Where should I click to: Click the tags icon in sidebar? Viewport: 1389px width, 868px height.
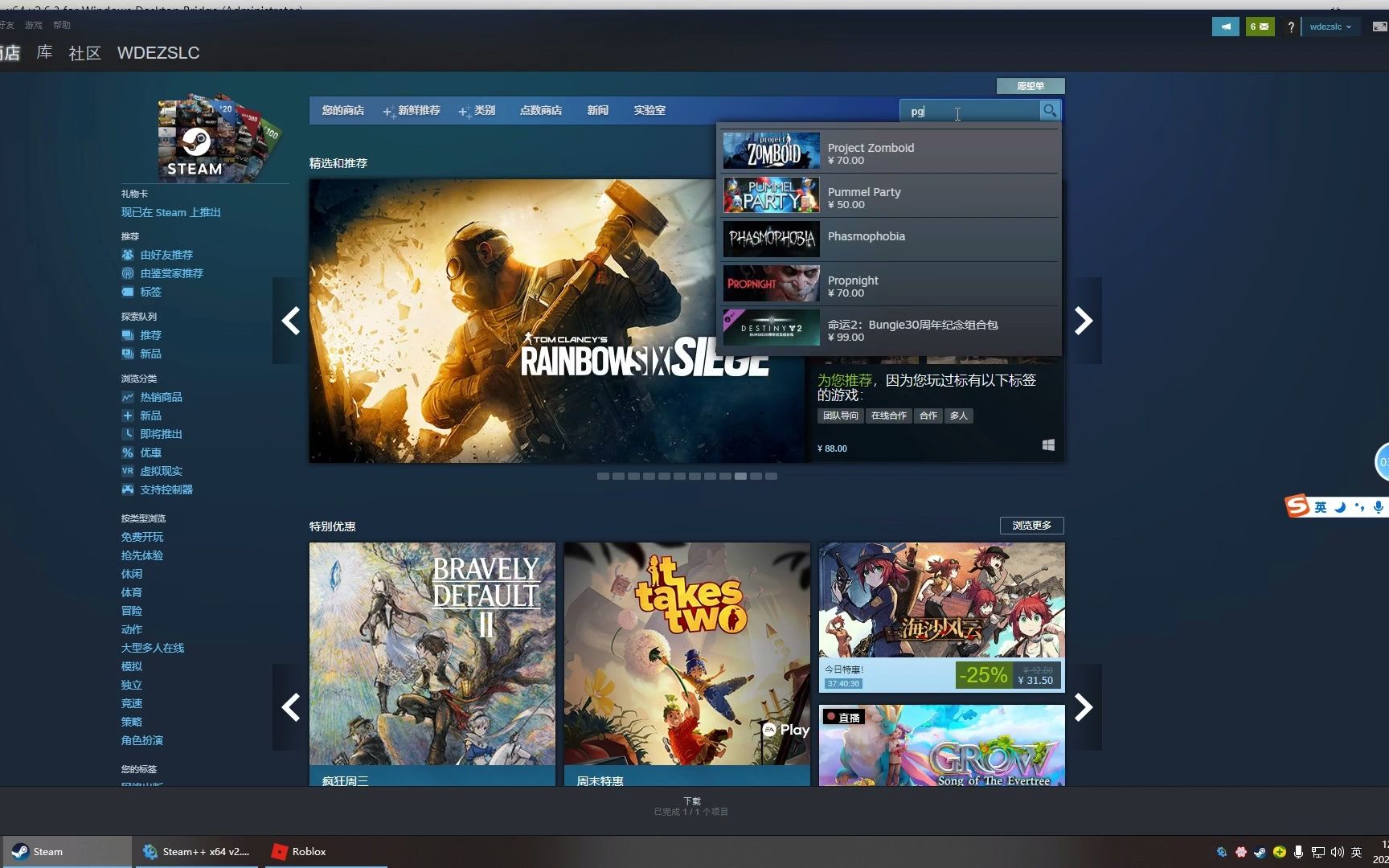[x=128, y=292]
